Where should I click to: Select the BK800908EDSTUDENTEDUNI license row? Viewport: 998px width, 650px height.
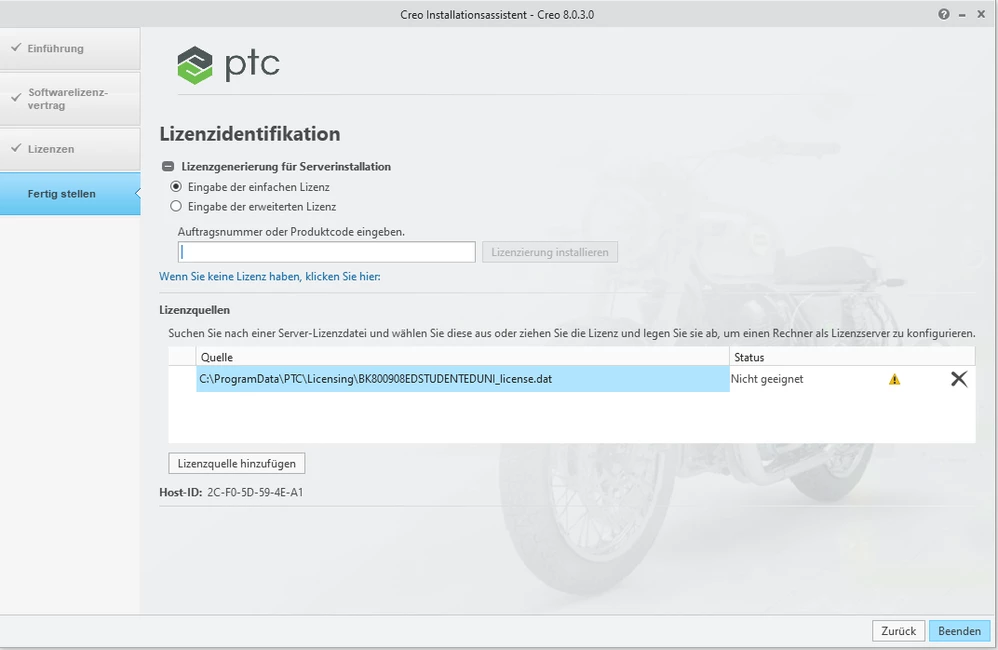420,379
